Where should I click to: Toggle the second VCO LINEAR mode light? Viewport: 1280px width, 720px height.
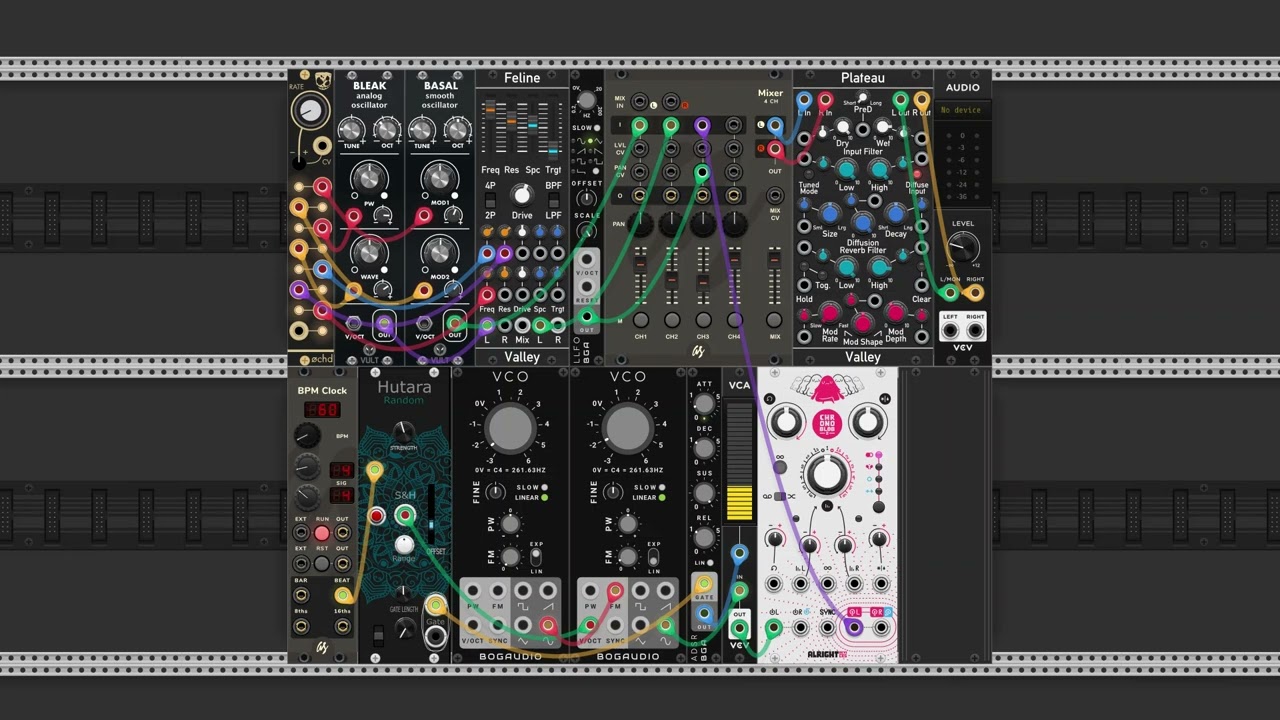[662, 497]
